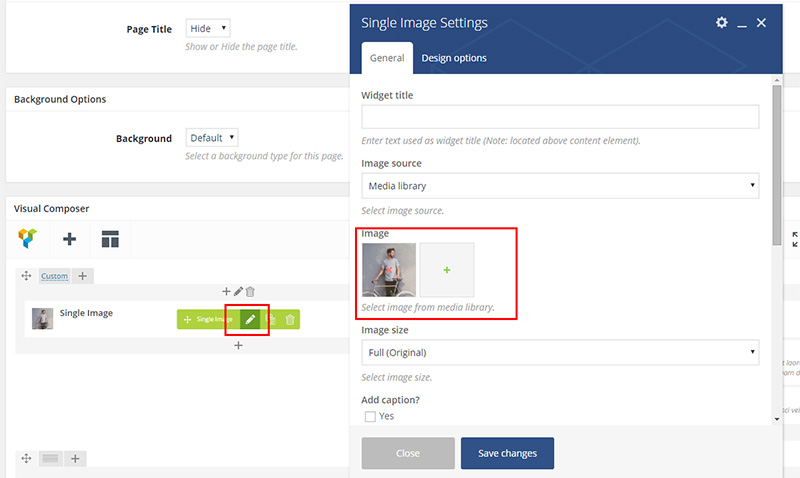Switch to the Design options tab
Screen dimensions: 800x478
pos(454,58)
